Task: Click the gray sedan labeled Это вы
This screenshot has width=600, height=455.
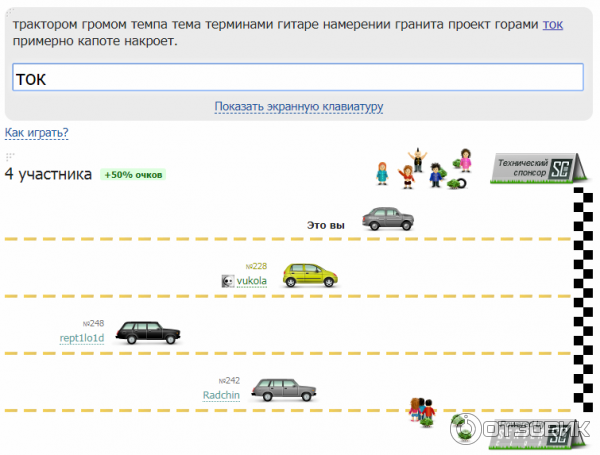Action: [388, 219]
